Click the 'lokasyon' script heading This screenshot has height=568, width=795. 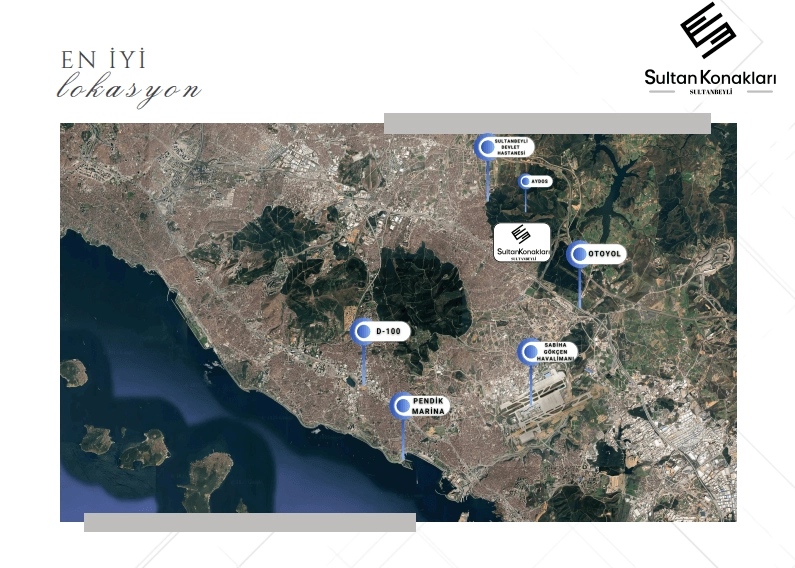coord(129,90)
